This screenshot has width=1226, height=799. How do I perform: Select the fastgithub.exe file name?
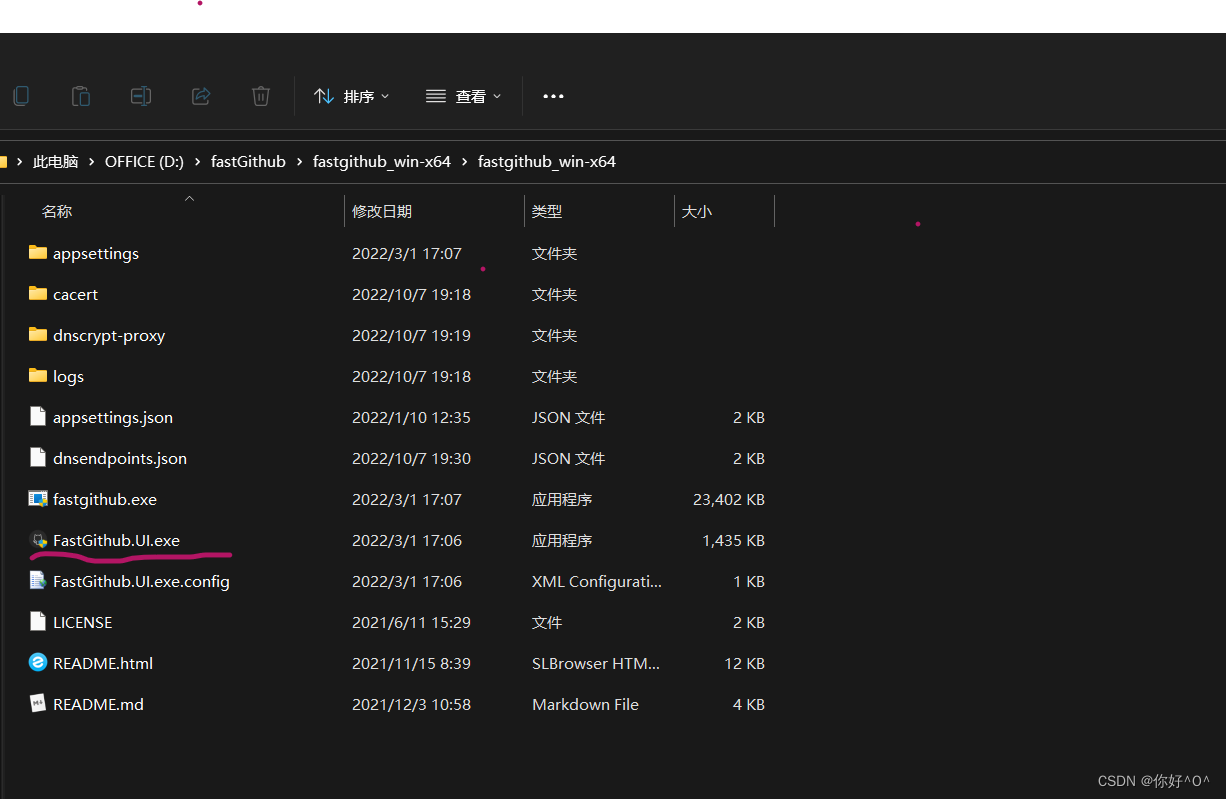click(x=105, y=500)
